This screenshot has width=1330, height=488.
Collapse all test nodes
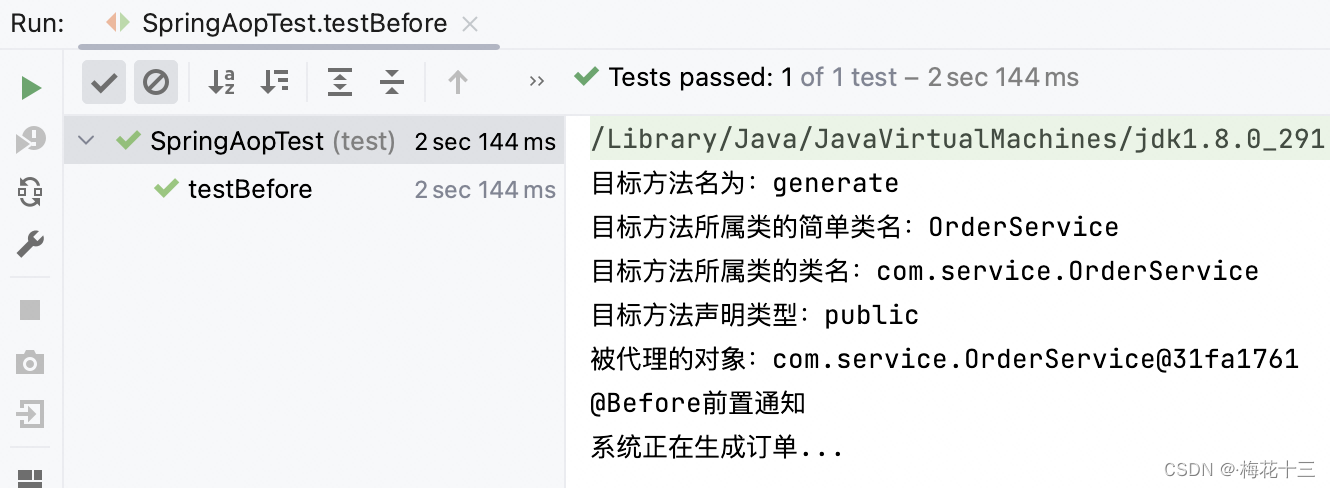(x=392, y=82)
